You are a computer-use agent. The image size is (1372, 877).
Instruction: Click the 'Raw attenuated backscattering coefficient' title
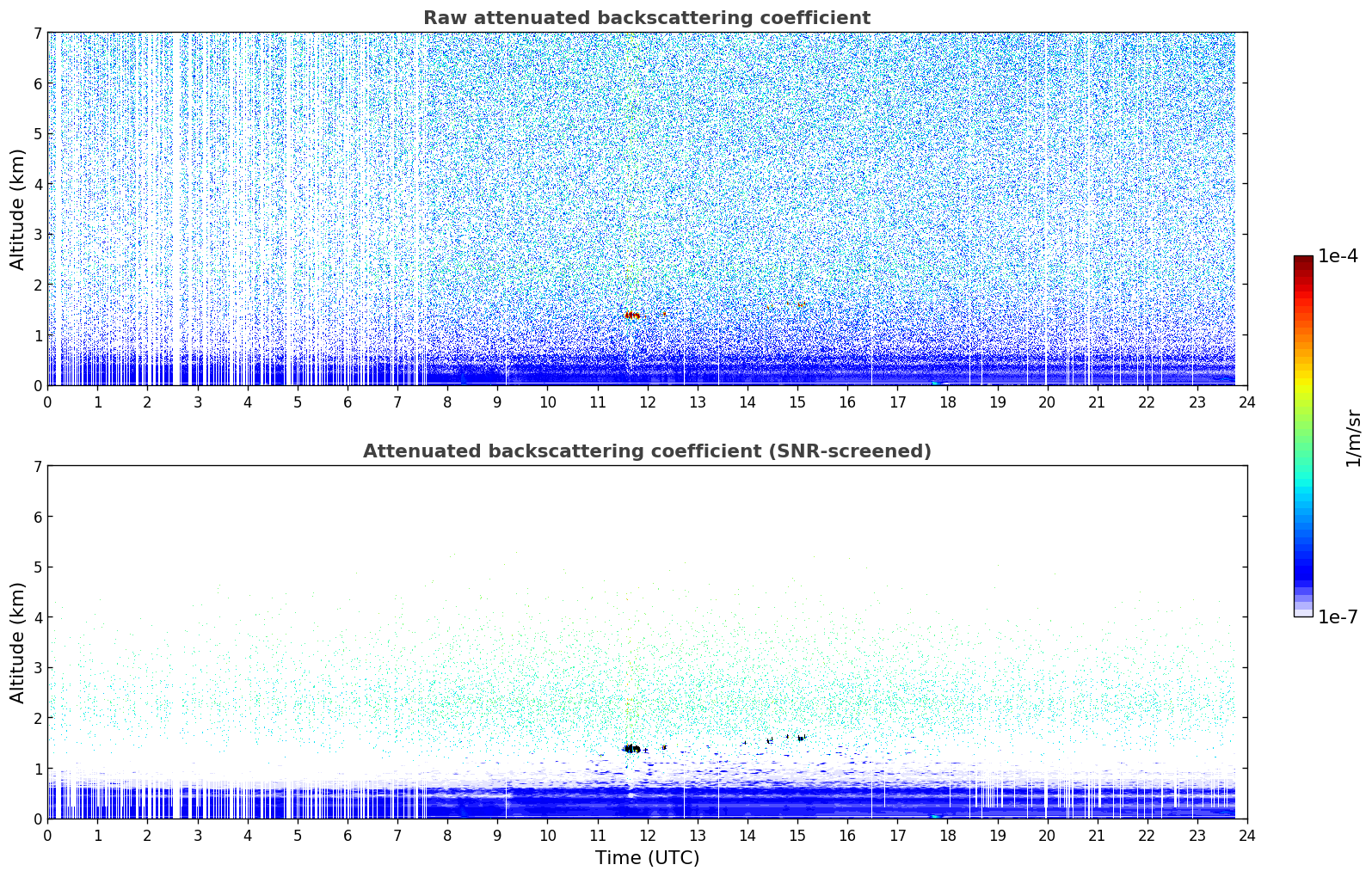coord(647,18)
